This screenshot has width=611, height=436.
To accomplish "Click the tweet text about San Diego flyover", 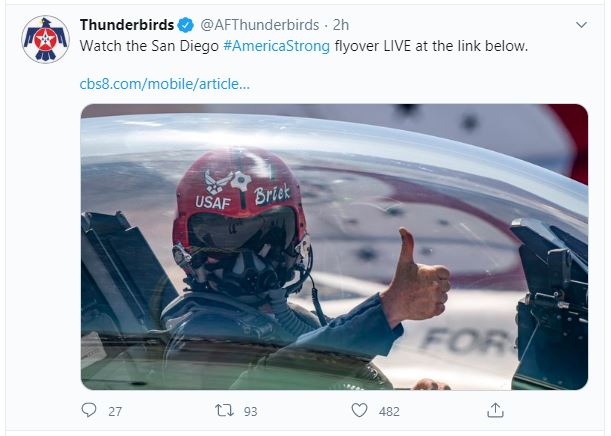I will pos(304,46).
